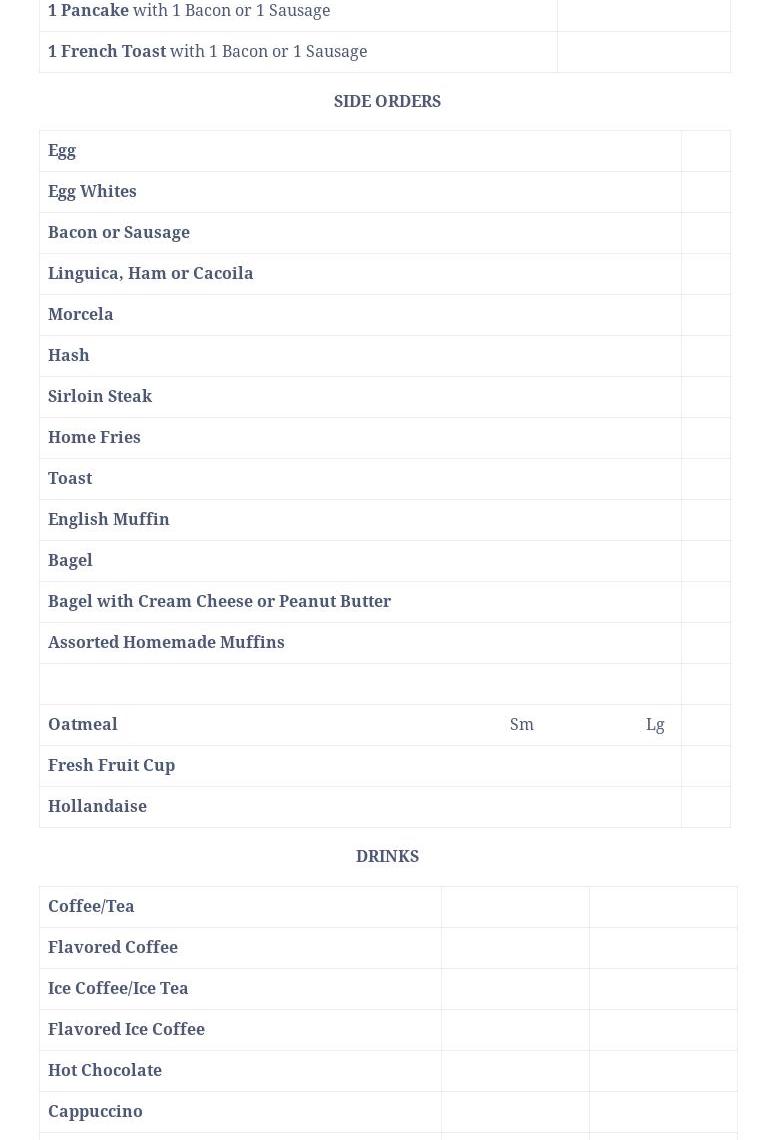Click the Hollandaise side order
This screenshot has height=1140, width=770.
pyautogui.click(x=97, y=806)
